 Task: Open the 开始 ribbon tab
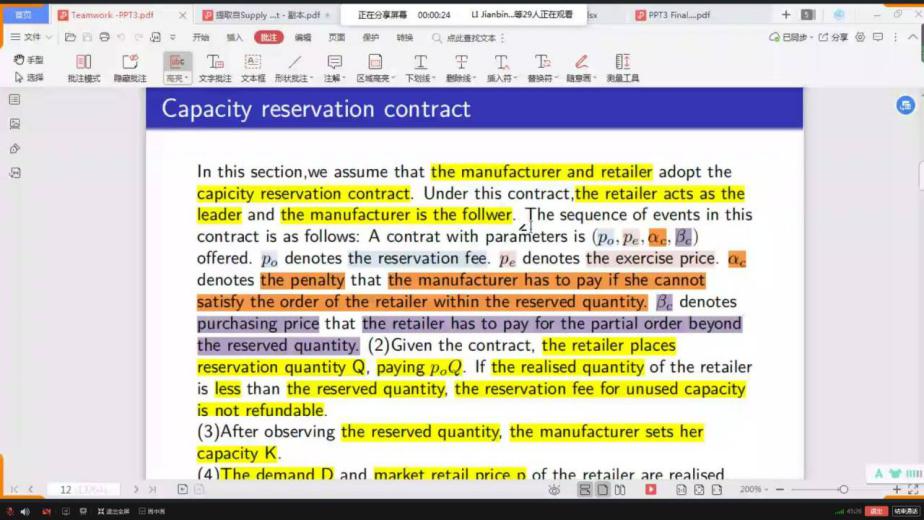click(x=201, y=37)
